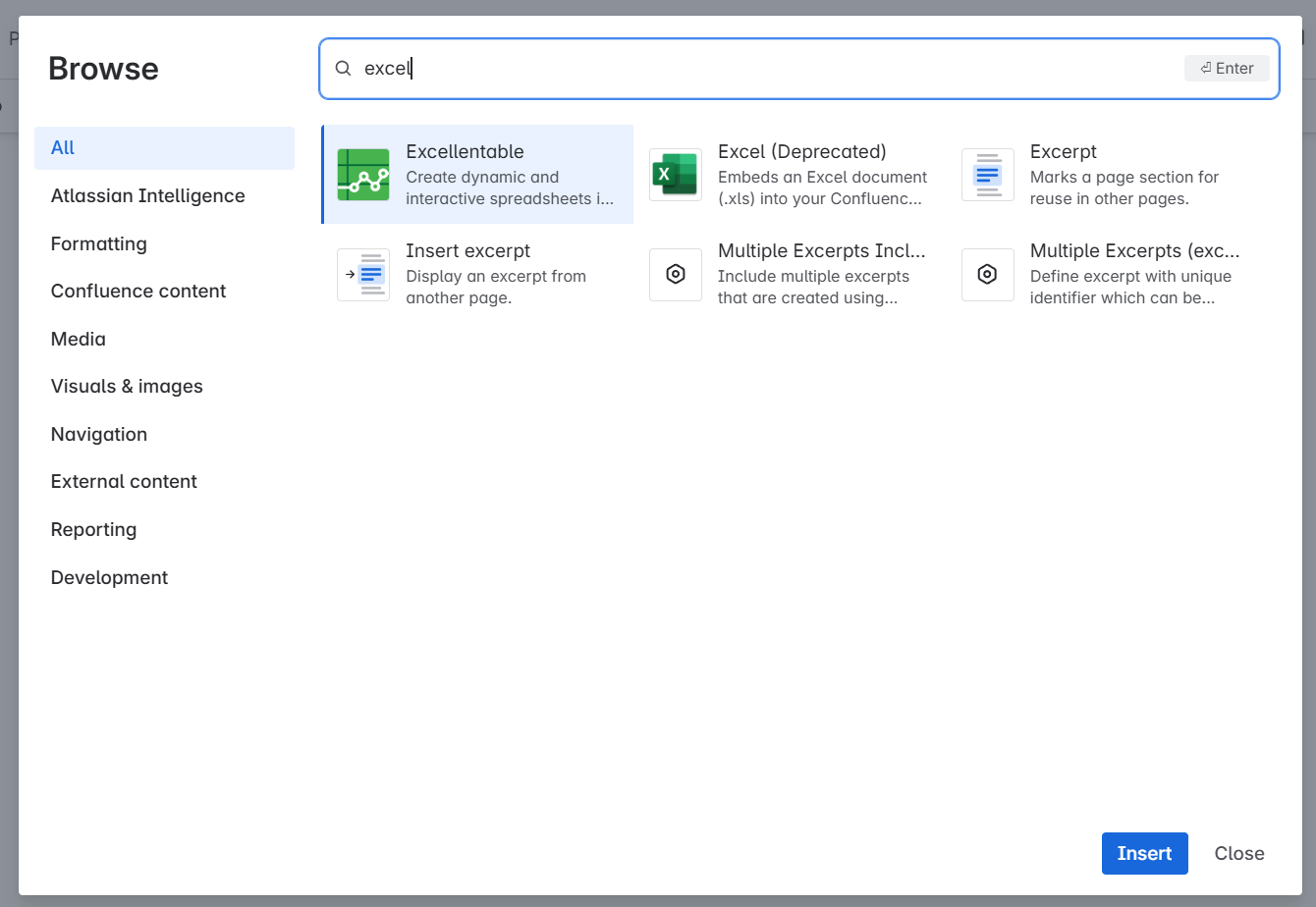The width and height of the screenshot is (1316, 907).
Task: Choose the Excel (Deprecated) macro icon
Action: pos(676,175)
